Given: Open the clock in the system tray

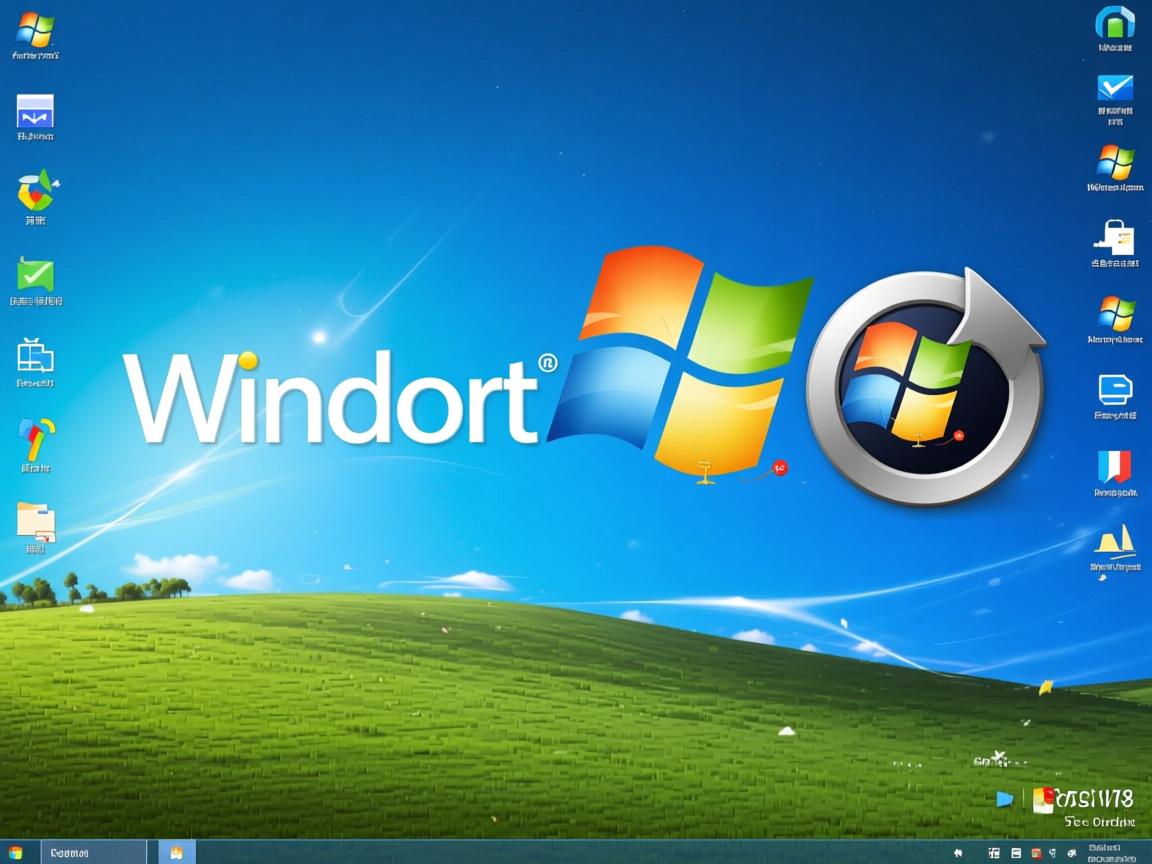Looking at the screenshot, I should pos(1110,852).
